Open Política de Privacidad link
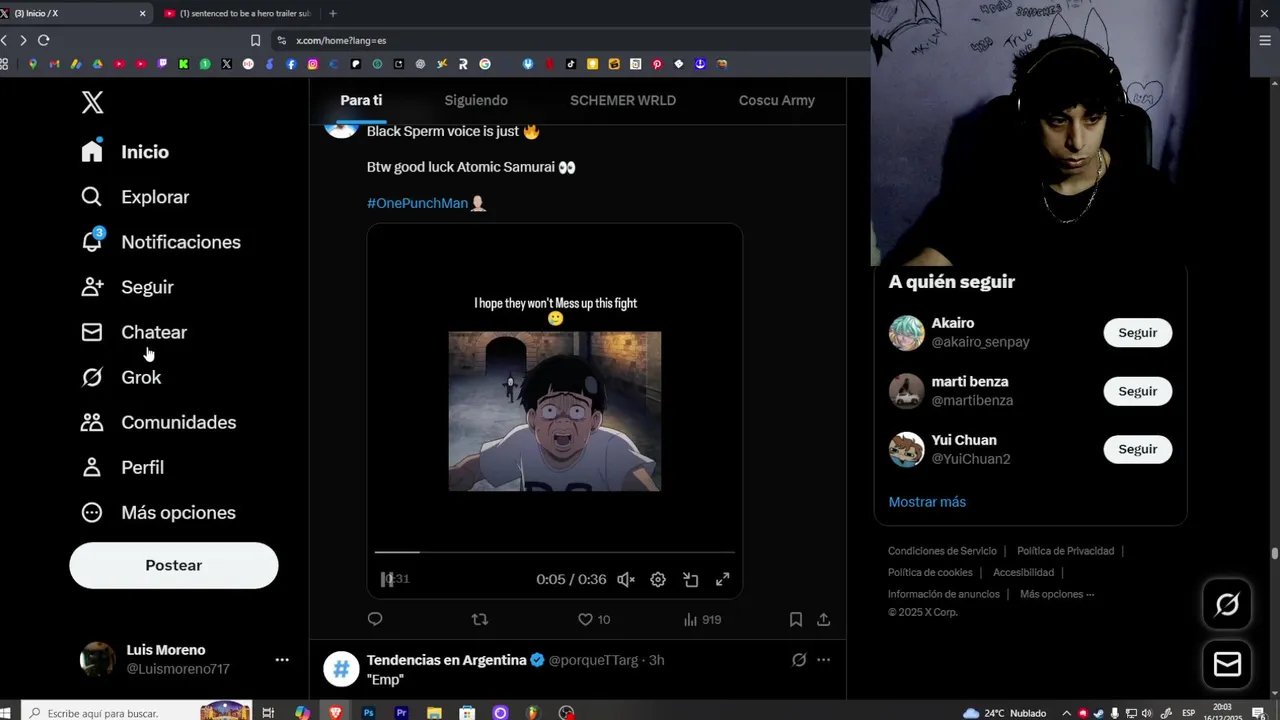The image size is (1280, 720). (x=1066, y=551)
